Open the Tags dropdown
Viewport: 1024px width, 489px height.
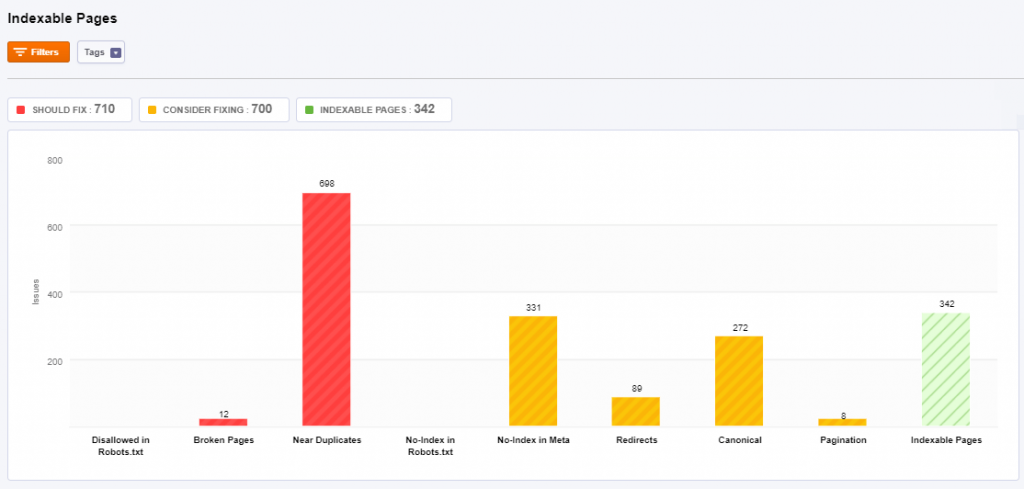tap(100, 52)
